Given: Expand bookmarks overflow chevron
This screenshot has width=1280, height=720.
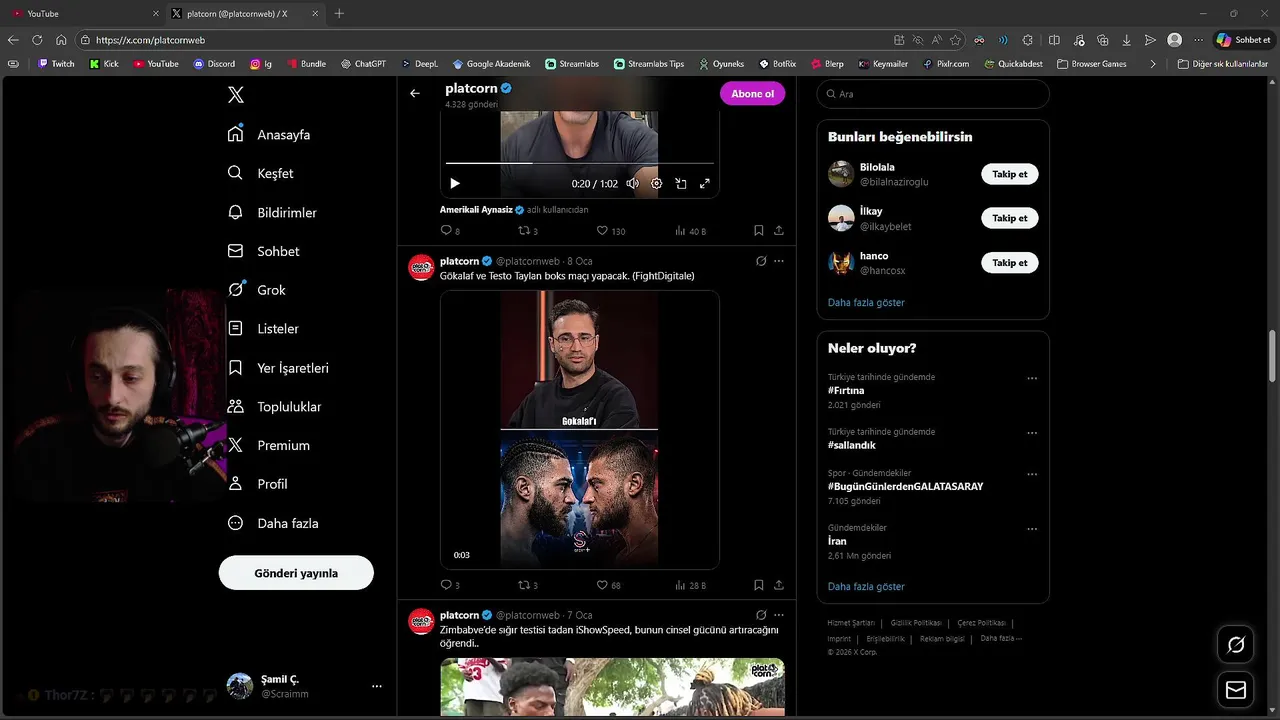Looking at the screenshot, I should pyautogui.click(x=1153, y=63).
